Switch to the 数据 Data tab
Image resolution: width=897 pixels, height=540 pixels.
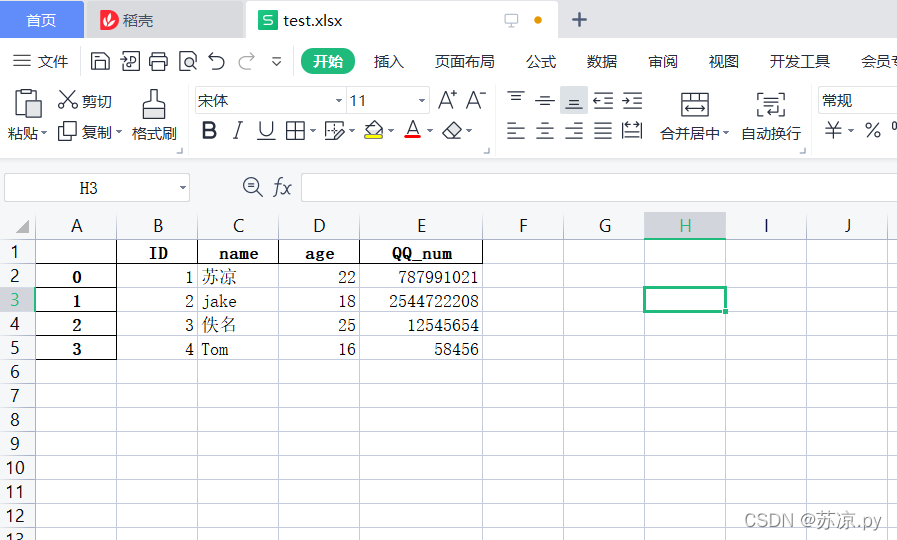pos(602,61)
